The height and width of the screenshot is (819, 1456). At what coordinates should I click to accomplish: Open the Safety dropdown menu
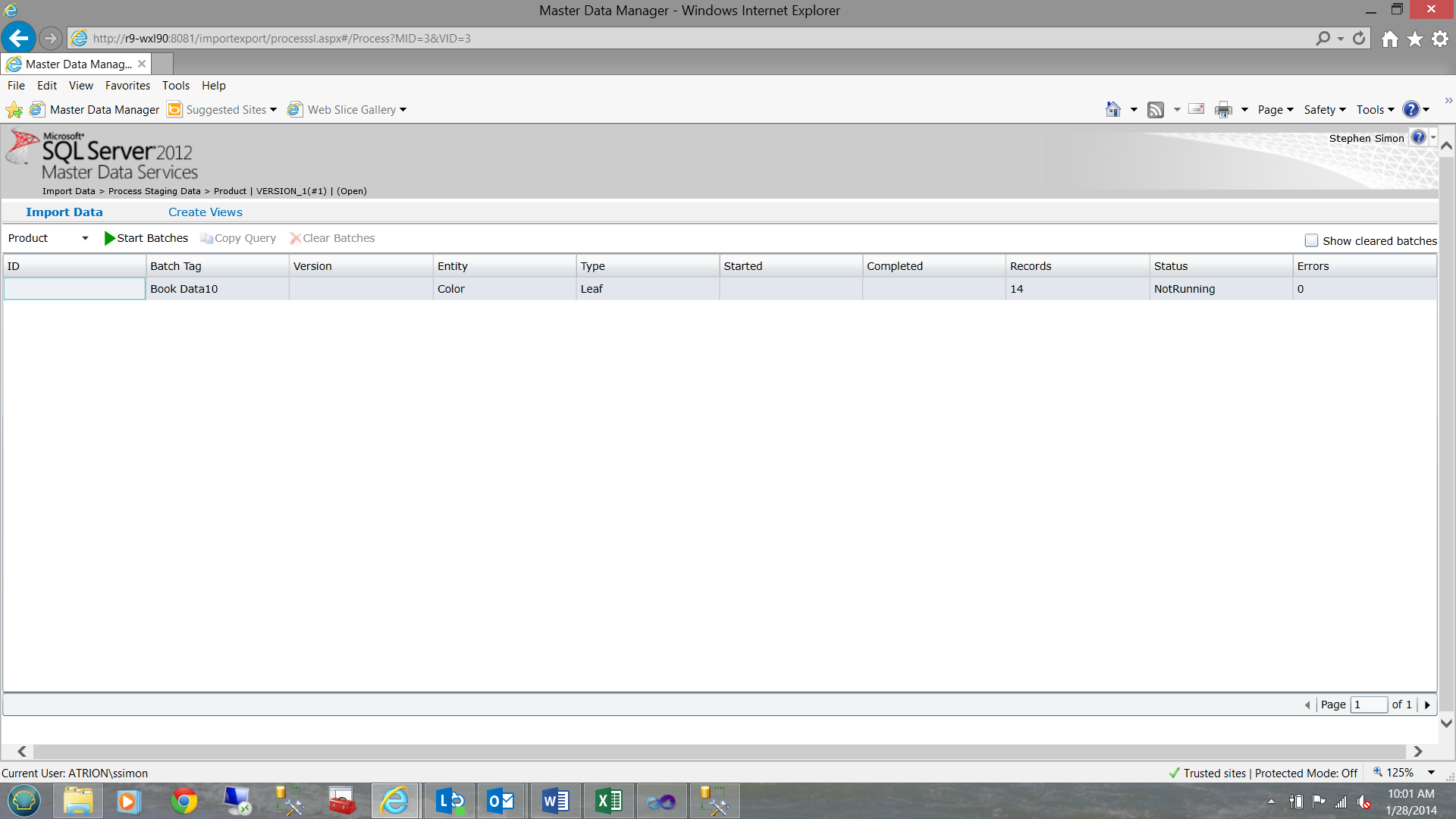(1324, 110)
